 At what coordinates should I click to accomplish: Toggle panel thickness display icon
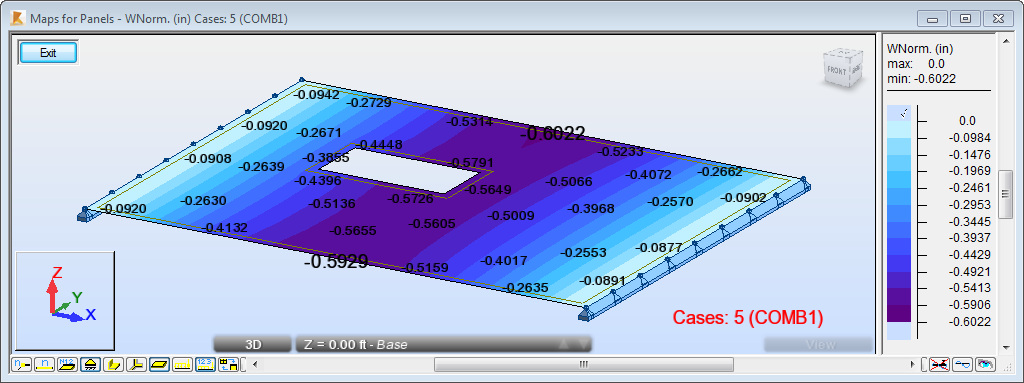click(x=158, y=364)
